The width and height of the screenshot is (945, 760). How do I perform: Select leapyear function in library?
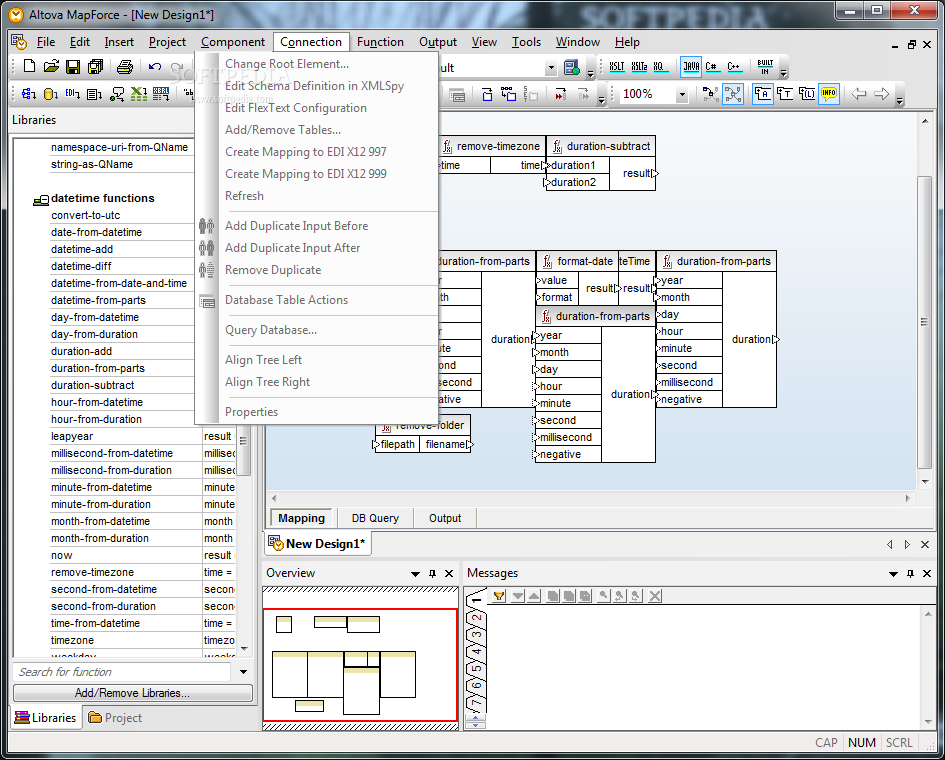point(72,436)
